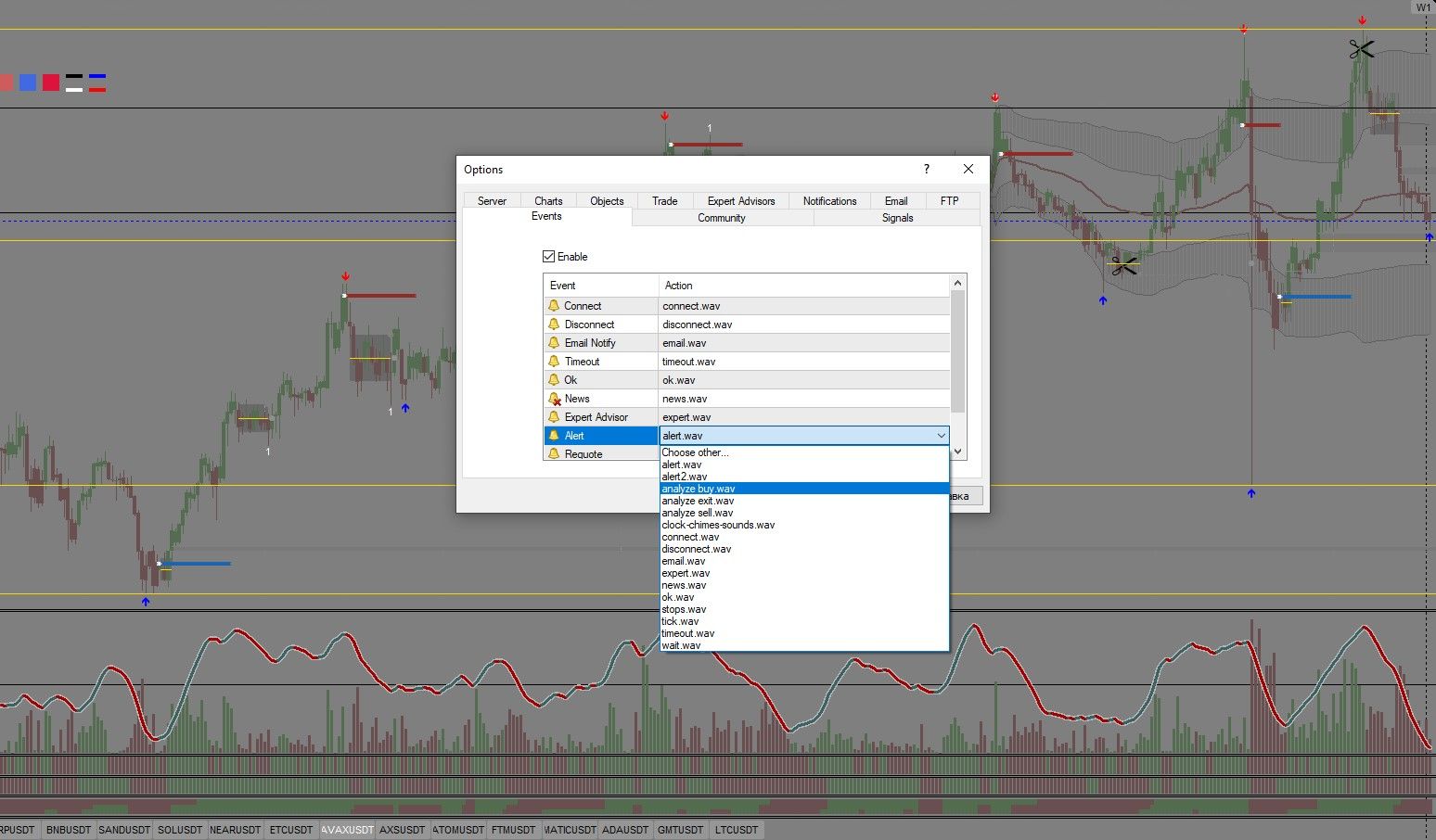Choose clock-chimes-sounds.wav from dropdown list

pyautogui.click(x=718, y=525)
